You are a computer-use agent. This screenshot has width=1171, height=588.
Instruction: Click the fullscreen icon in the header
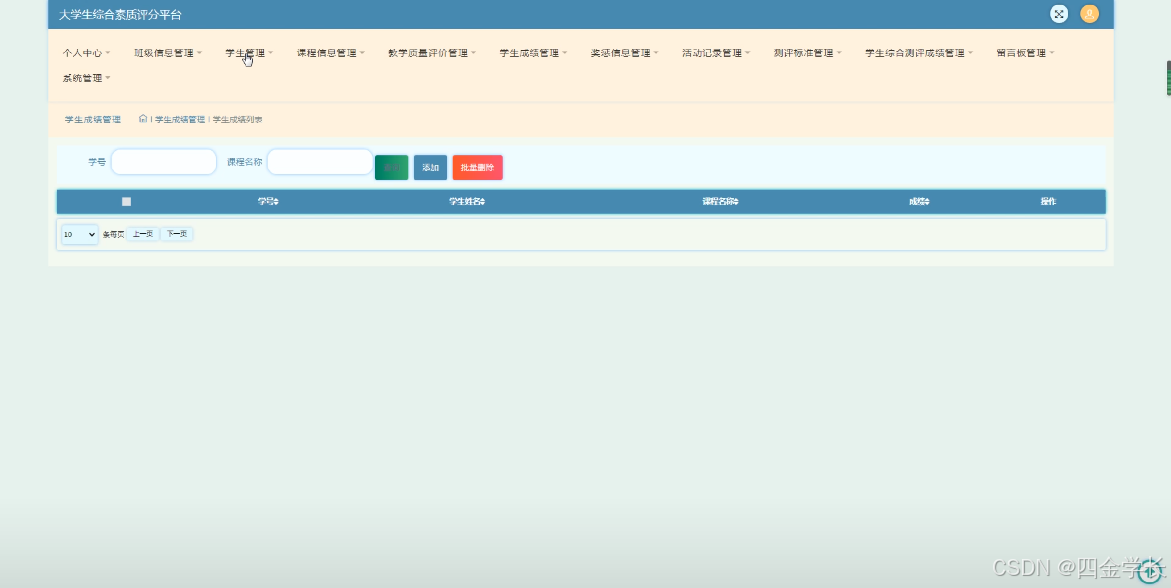coord(1059,13)
